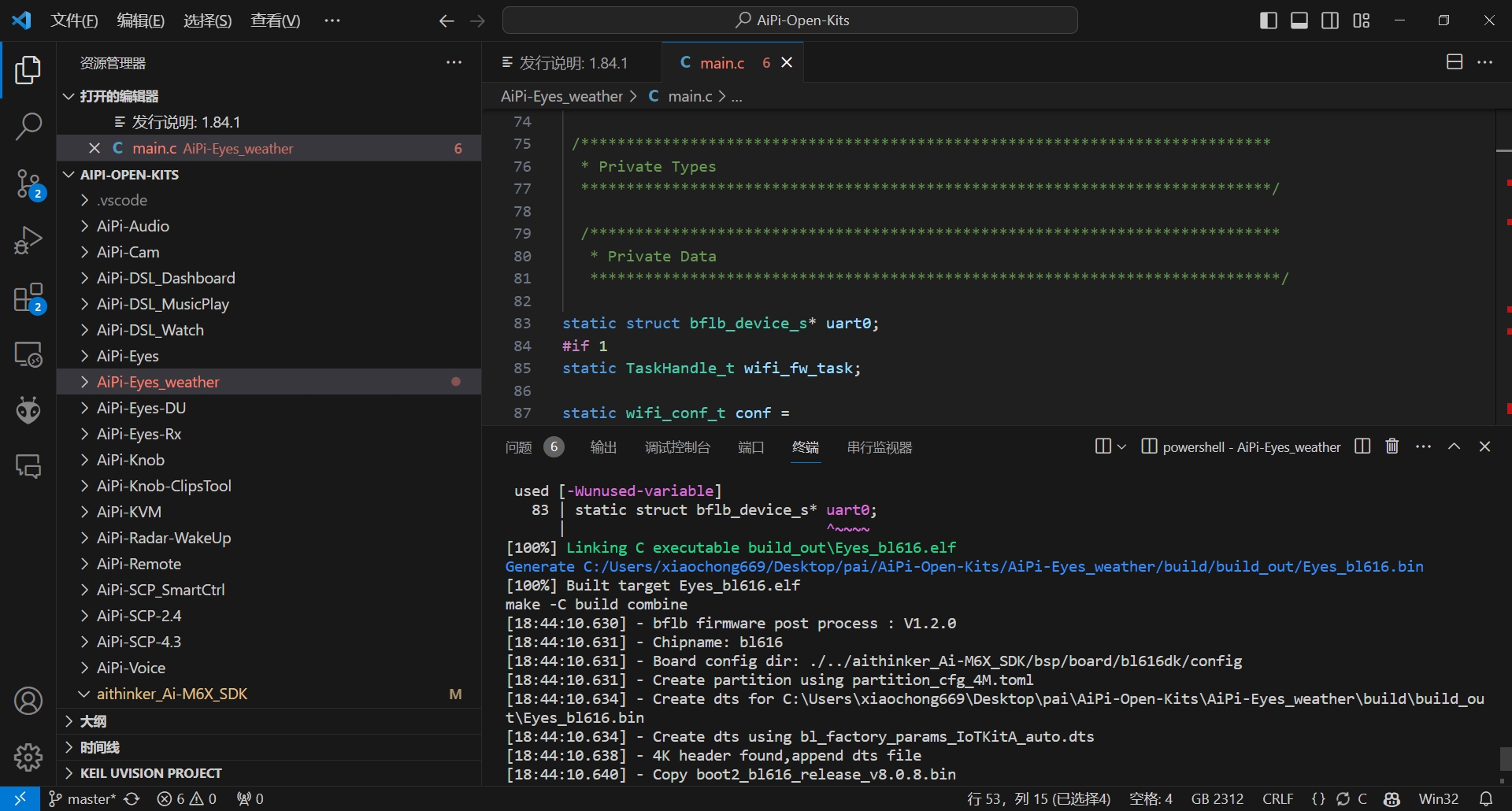Click the AiPi-Open-Kits command center search box

[790, 20]
